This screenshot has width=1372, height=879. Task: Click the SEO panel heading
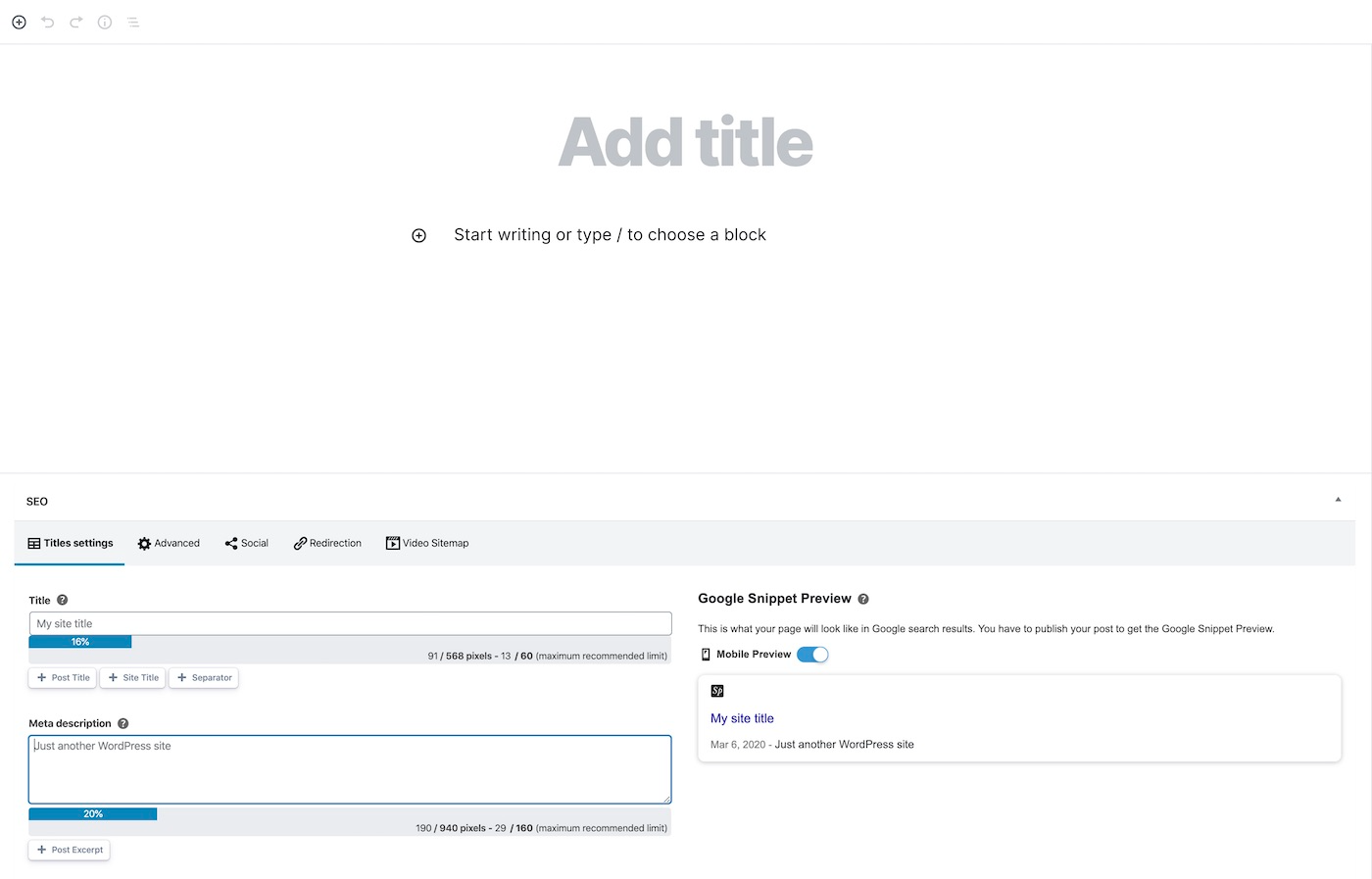37,501
